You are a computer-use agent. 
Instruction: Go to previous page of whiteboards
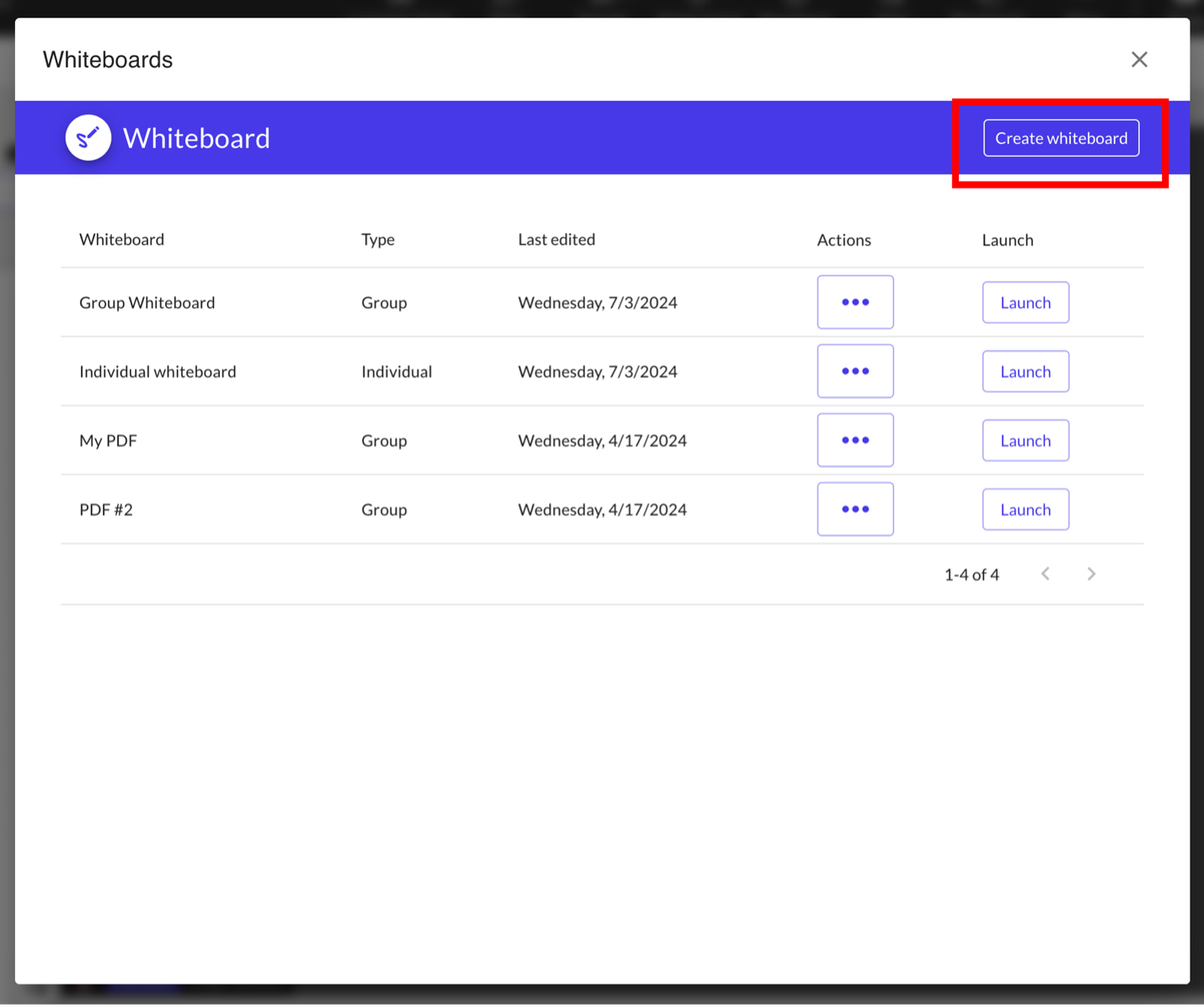coord(1045,574)
